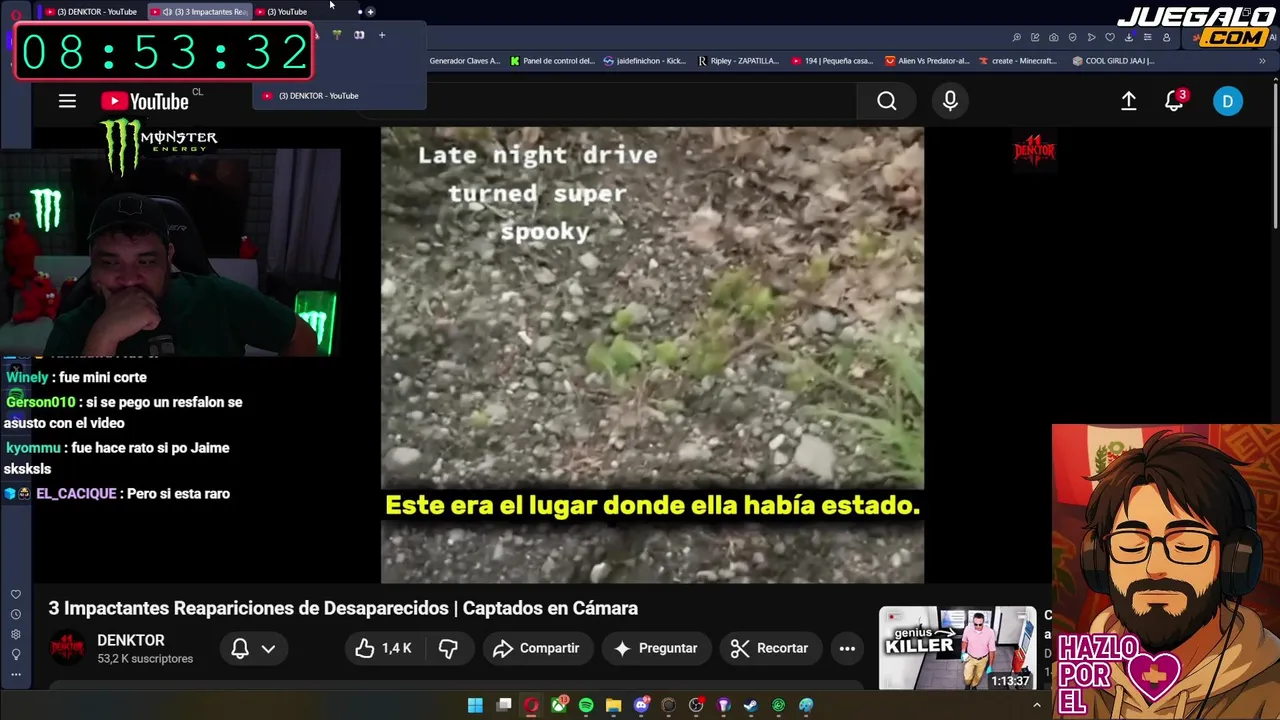Open a new browser tab with plus button
This screenshot has height=720, width=1280.
(370, 12)
